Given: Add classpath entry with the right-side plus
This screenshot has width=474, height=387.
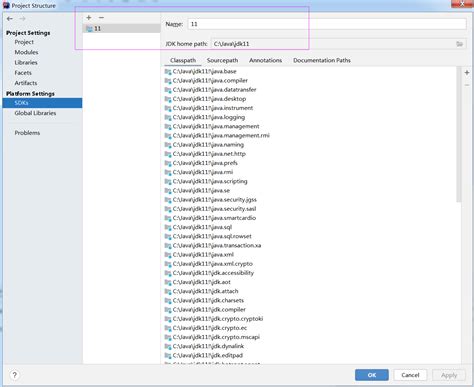Looking at the screenshot, I should coord(467,72).
